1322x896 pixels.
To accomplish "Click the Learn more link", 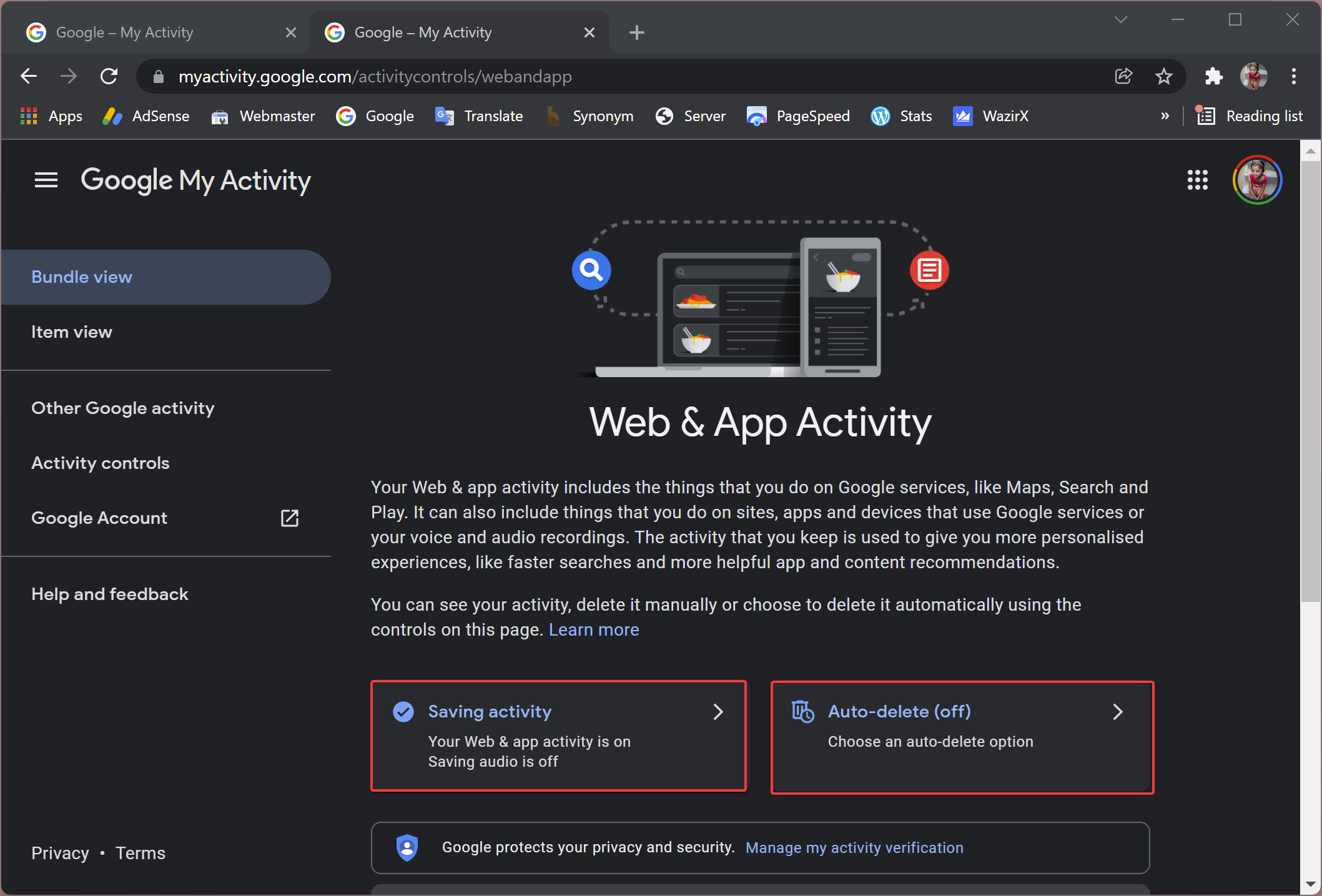I will [x=594, y=629].
